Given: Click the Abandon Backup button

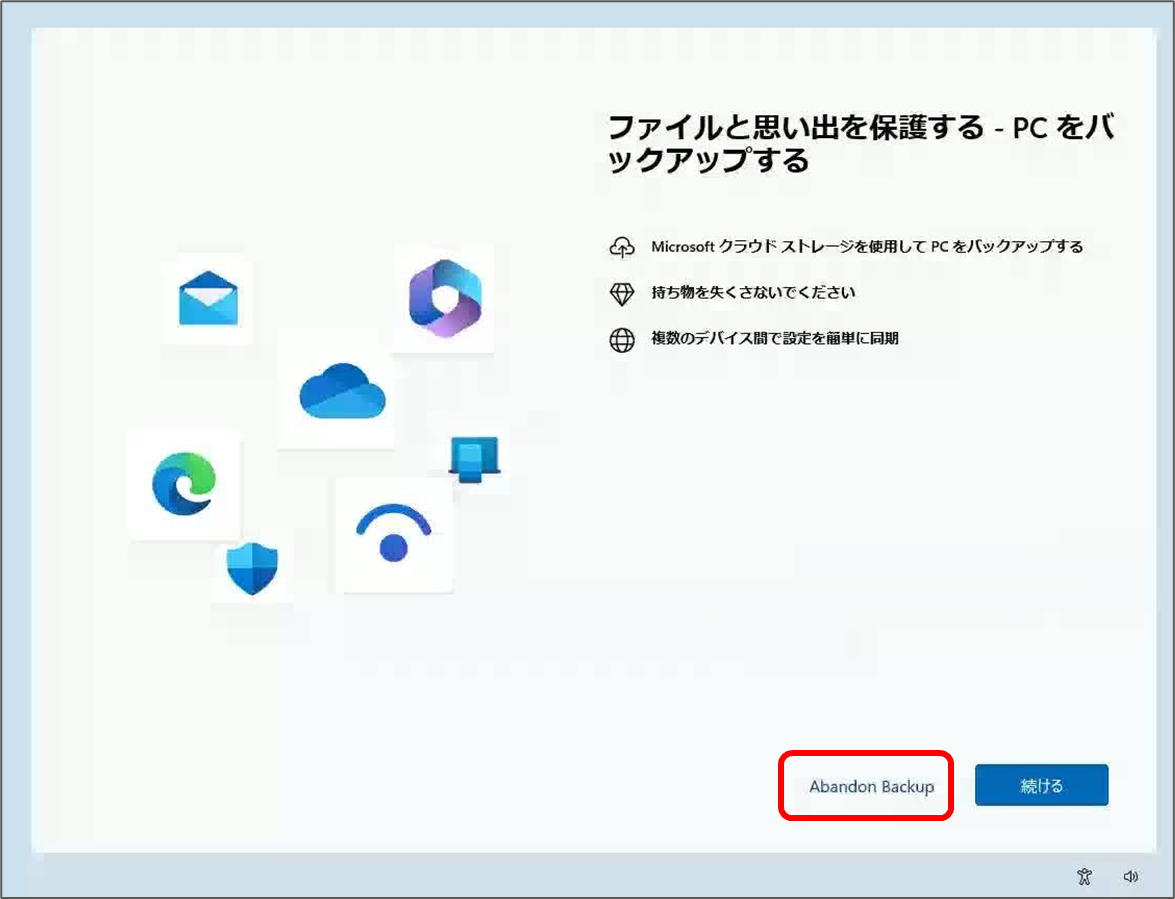Looking at the screenshot, I should pyautogui.click(x=872, y=786).
